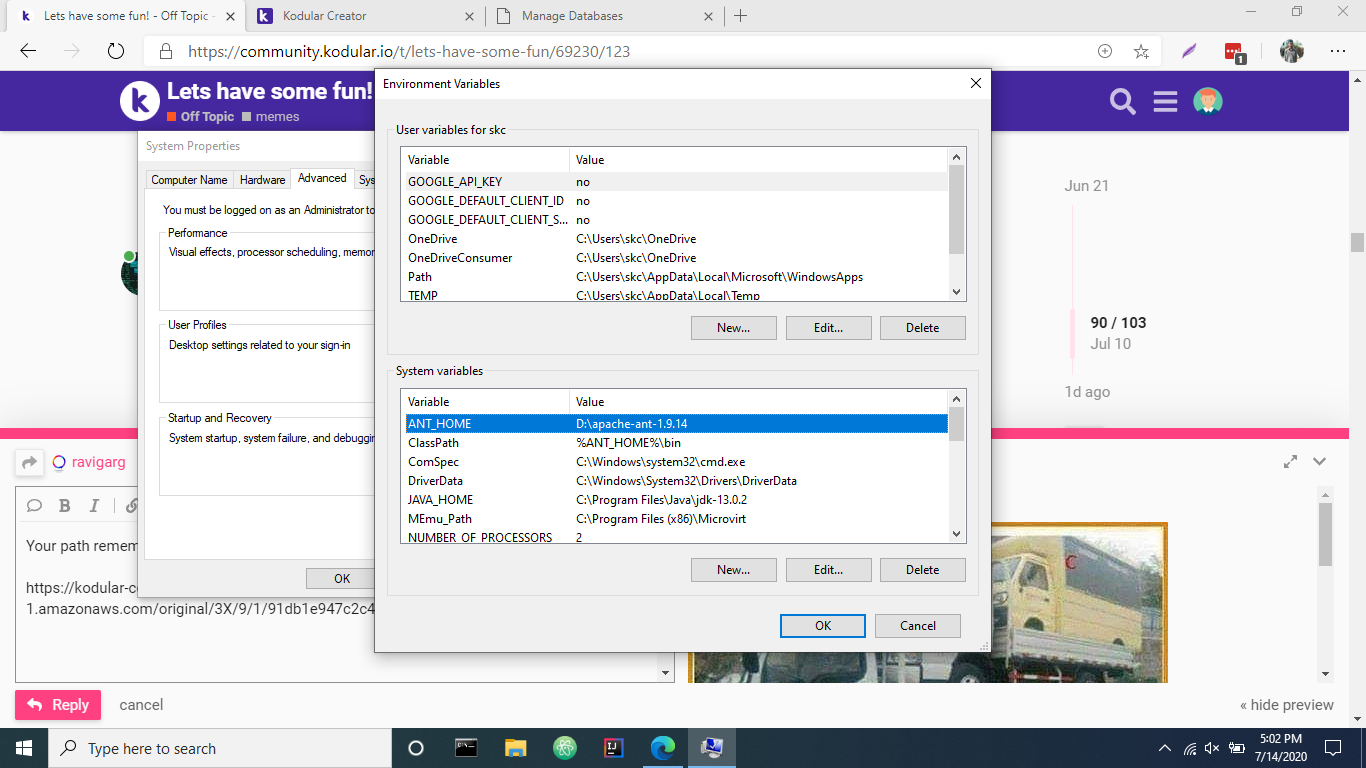Select the Hardware tab in System Properties
1366x768 pixels.
(262, 180)
